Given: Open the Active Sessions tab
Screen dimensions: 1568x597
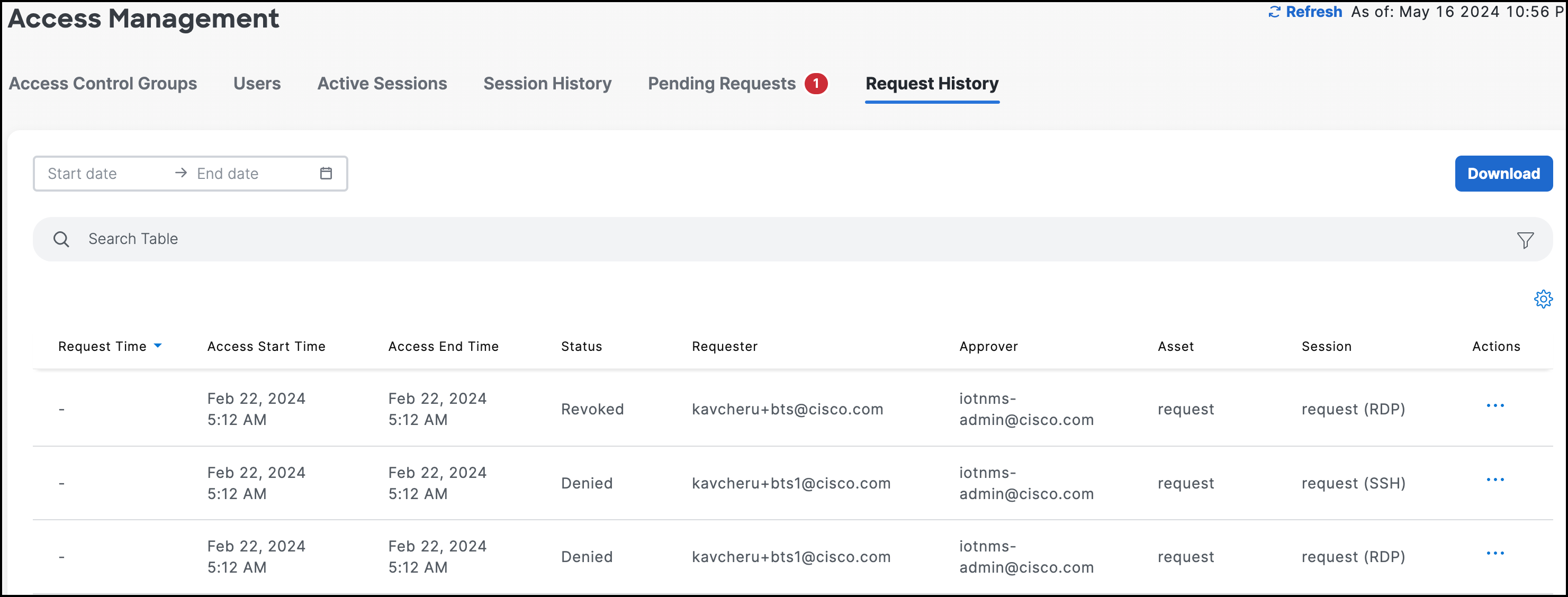Looking at the screenshot, I should coord(382,84).
